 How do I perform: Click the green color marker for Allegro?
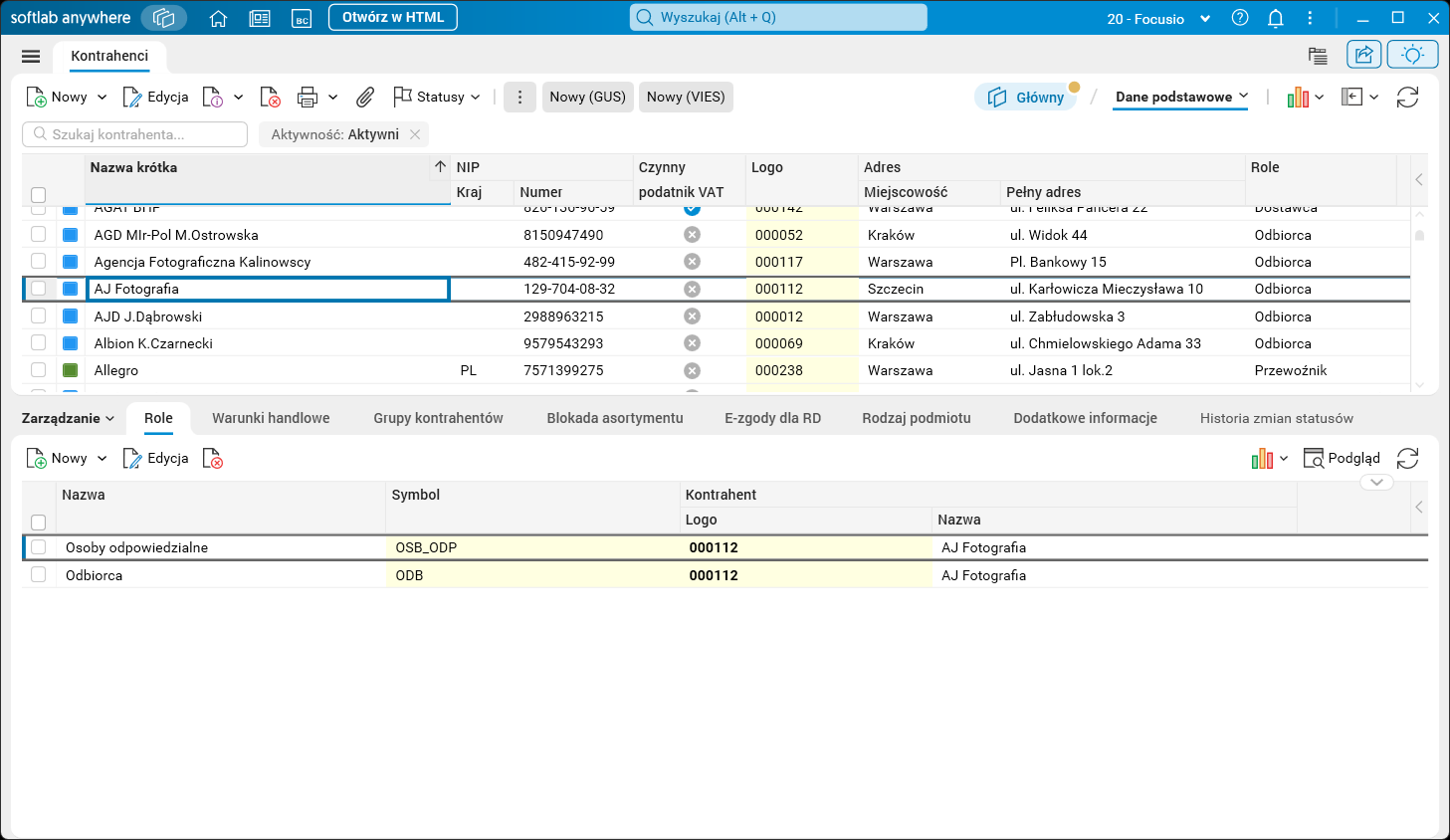[71, 370]
